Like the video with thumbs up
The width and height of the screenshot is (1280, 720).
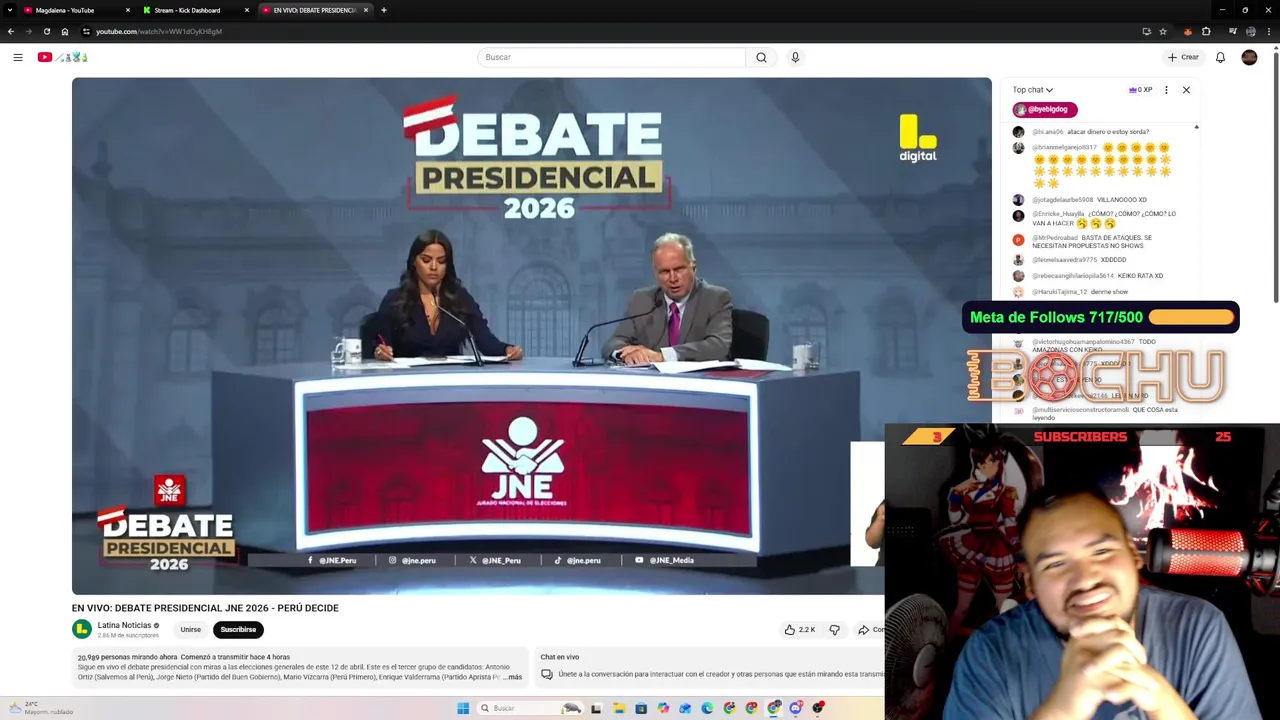click(x=801, y=630)
